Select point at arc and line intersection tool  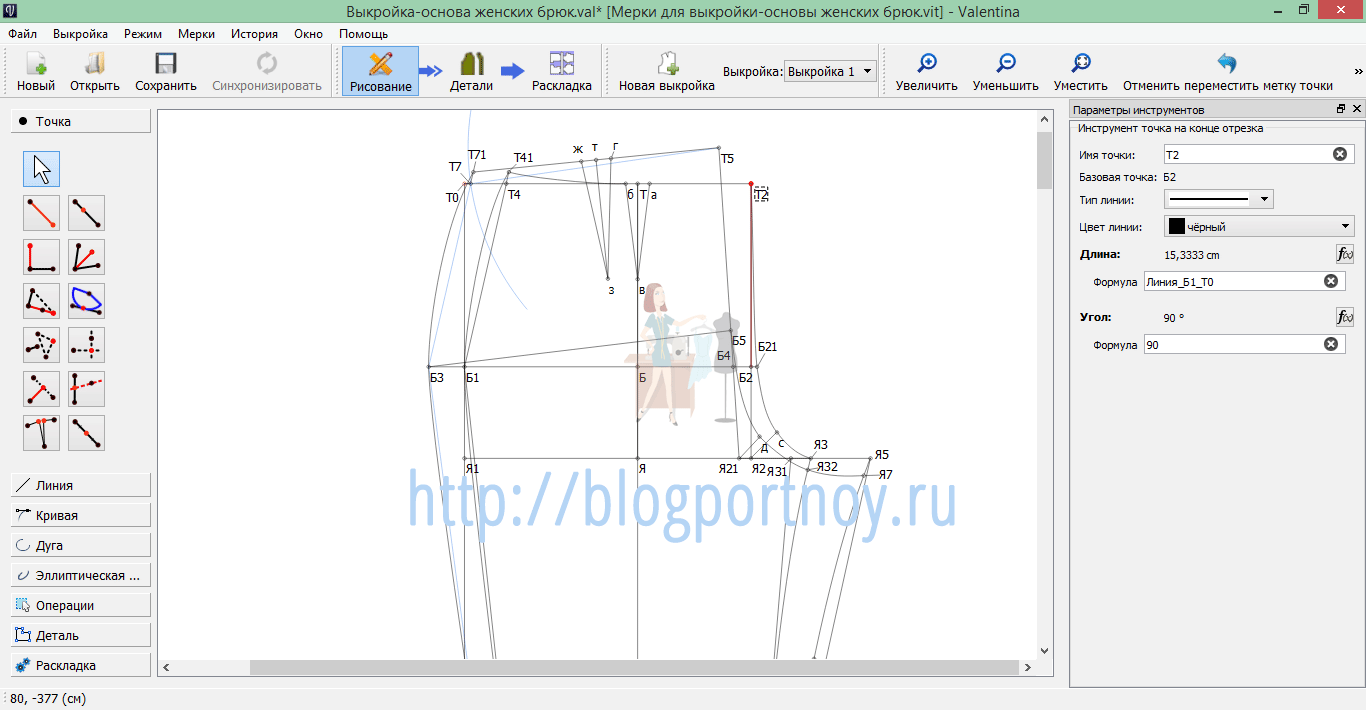tap(87, 301)
